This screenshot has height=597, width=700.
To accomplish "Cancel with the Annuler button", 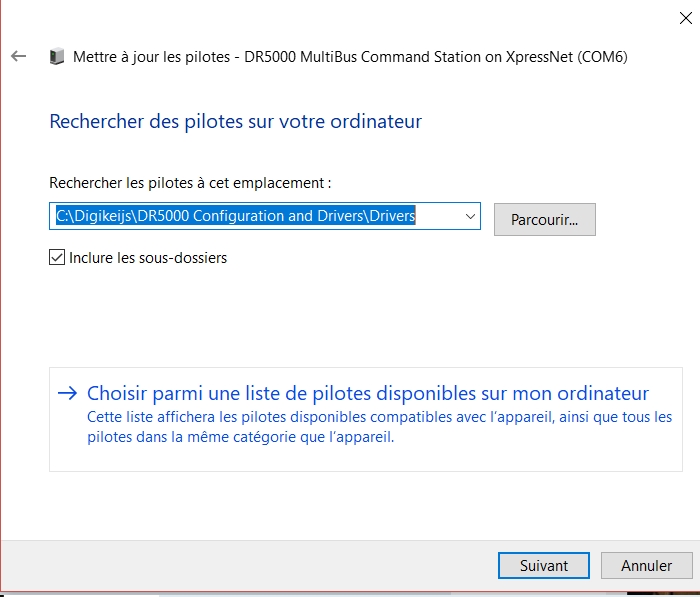I will 646,566.
